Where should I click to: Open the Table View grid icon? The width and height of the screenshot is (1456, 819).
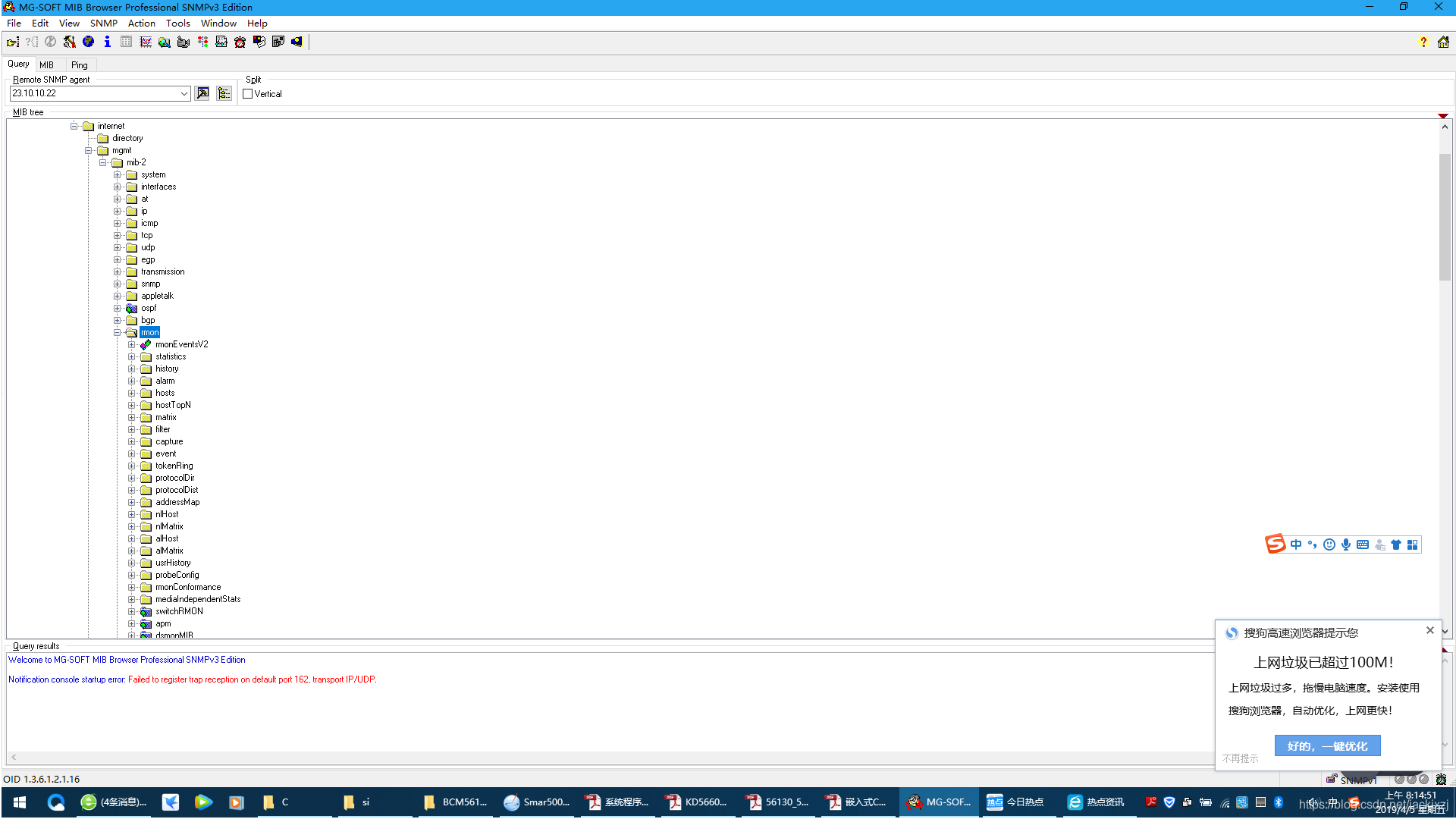point(126,42)
